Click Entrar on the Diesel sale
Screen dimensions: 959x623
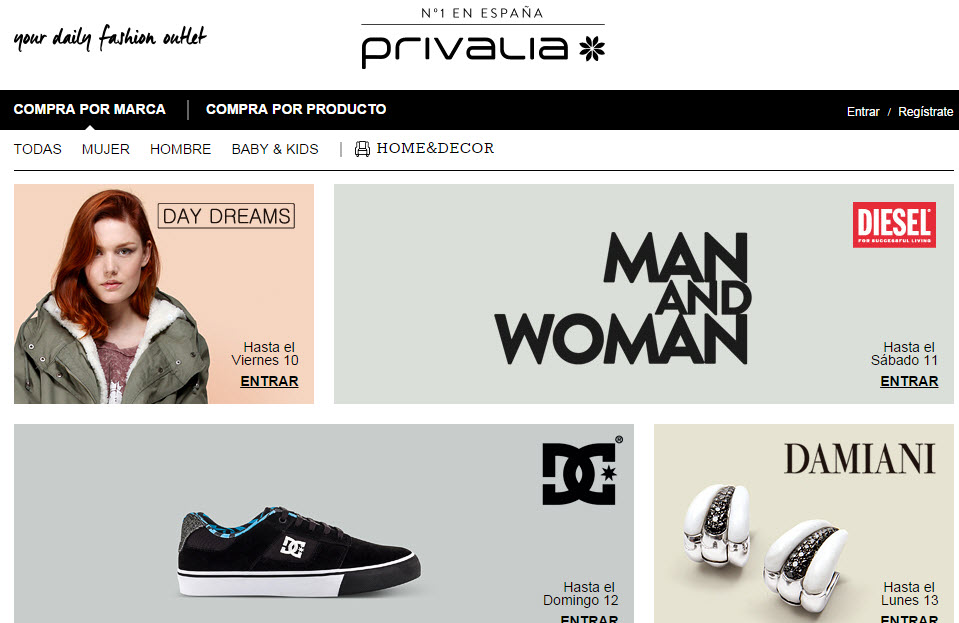coord(909,381)
